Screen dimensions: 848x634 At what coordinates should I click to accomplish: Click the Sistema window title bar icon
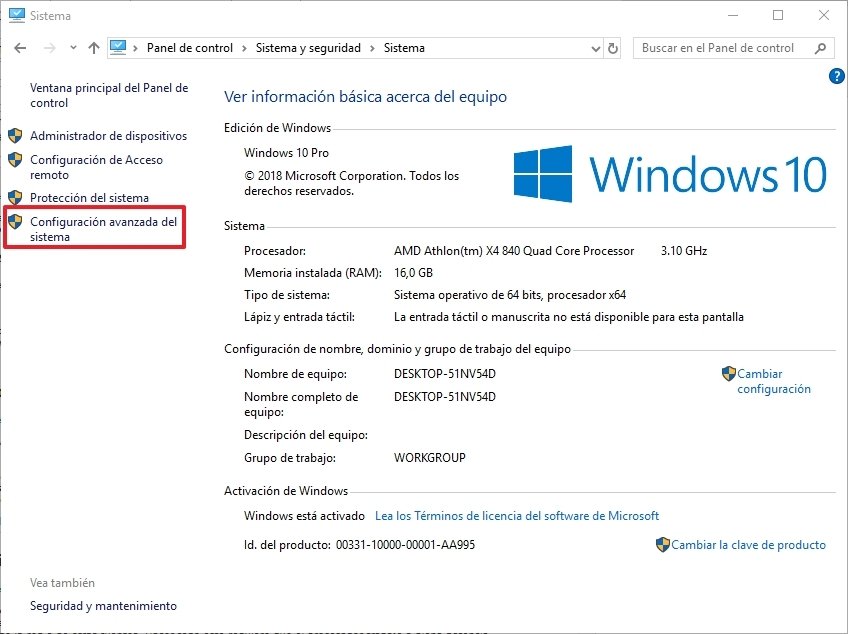[x=17, y=15]
